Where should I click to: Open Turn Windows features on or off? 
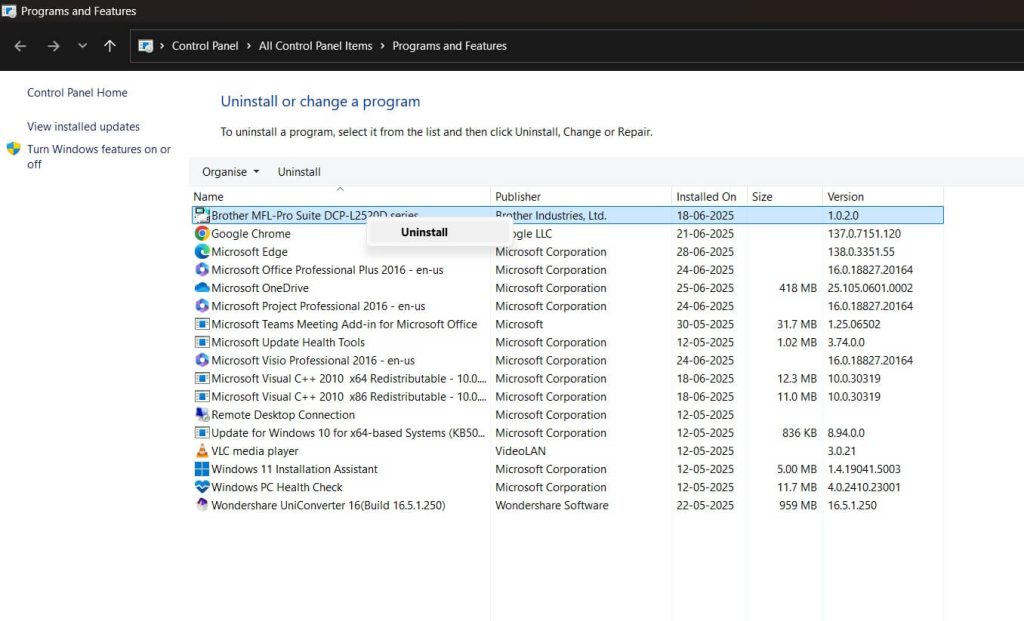coord(99,157)
